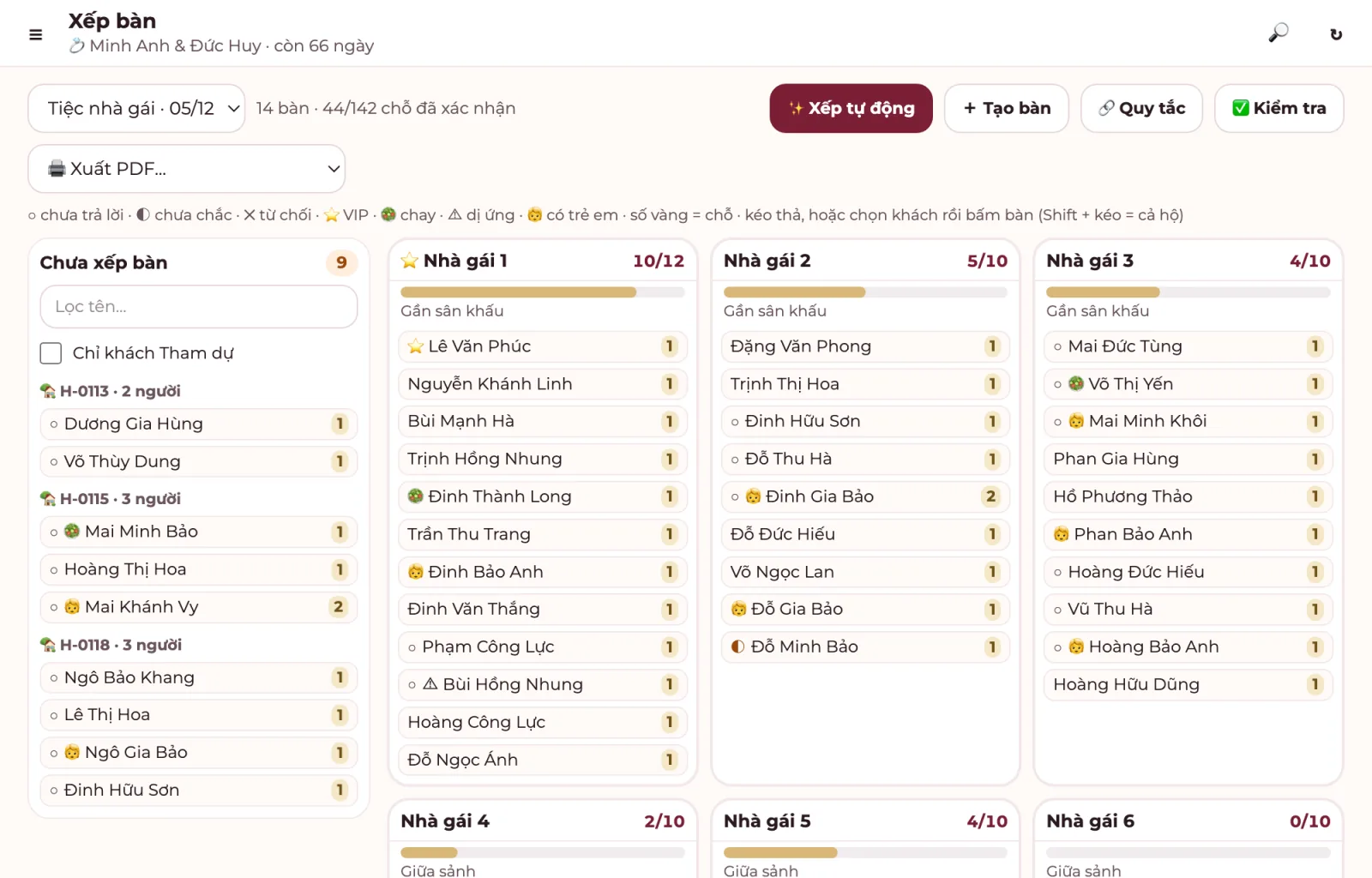
Task: Click the child icon beside Đỗ Gia Bảo
Action: click(738, 610)
